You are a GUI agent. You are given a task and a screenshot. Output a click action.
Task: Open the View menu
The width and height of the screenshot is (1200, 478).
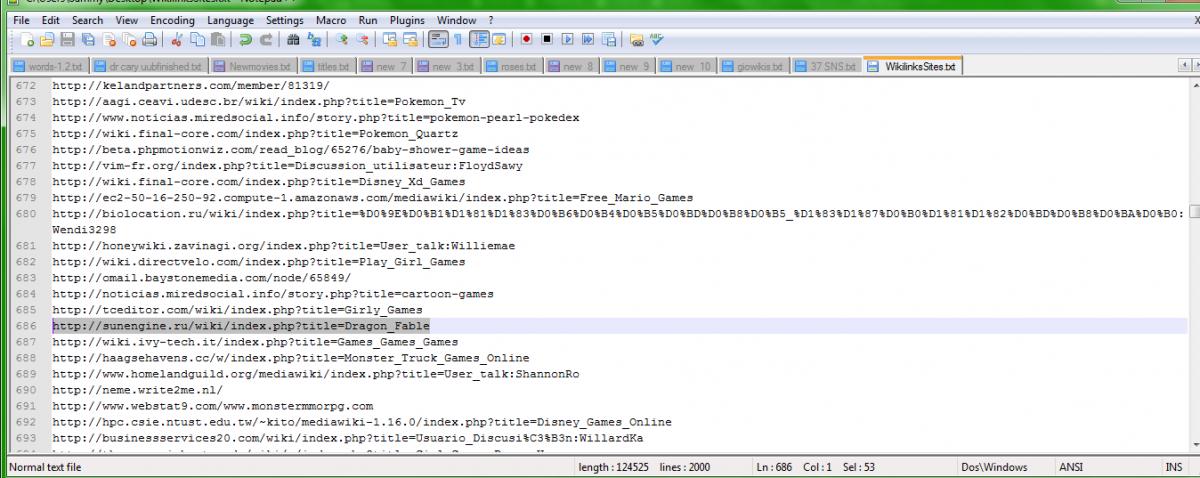(126, 20)
